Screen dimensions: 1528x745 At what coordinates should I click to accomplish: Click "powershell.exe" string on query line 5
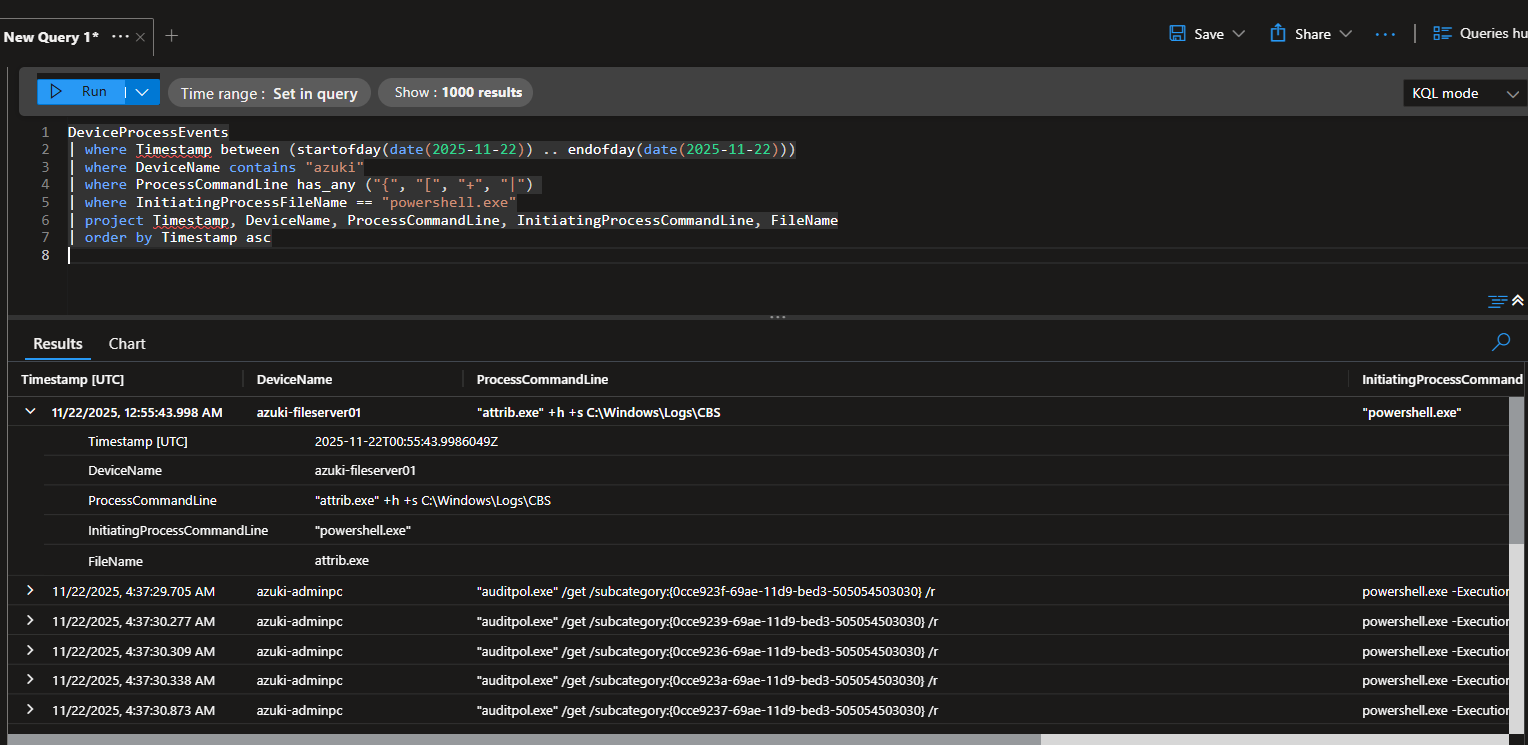448,202
